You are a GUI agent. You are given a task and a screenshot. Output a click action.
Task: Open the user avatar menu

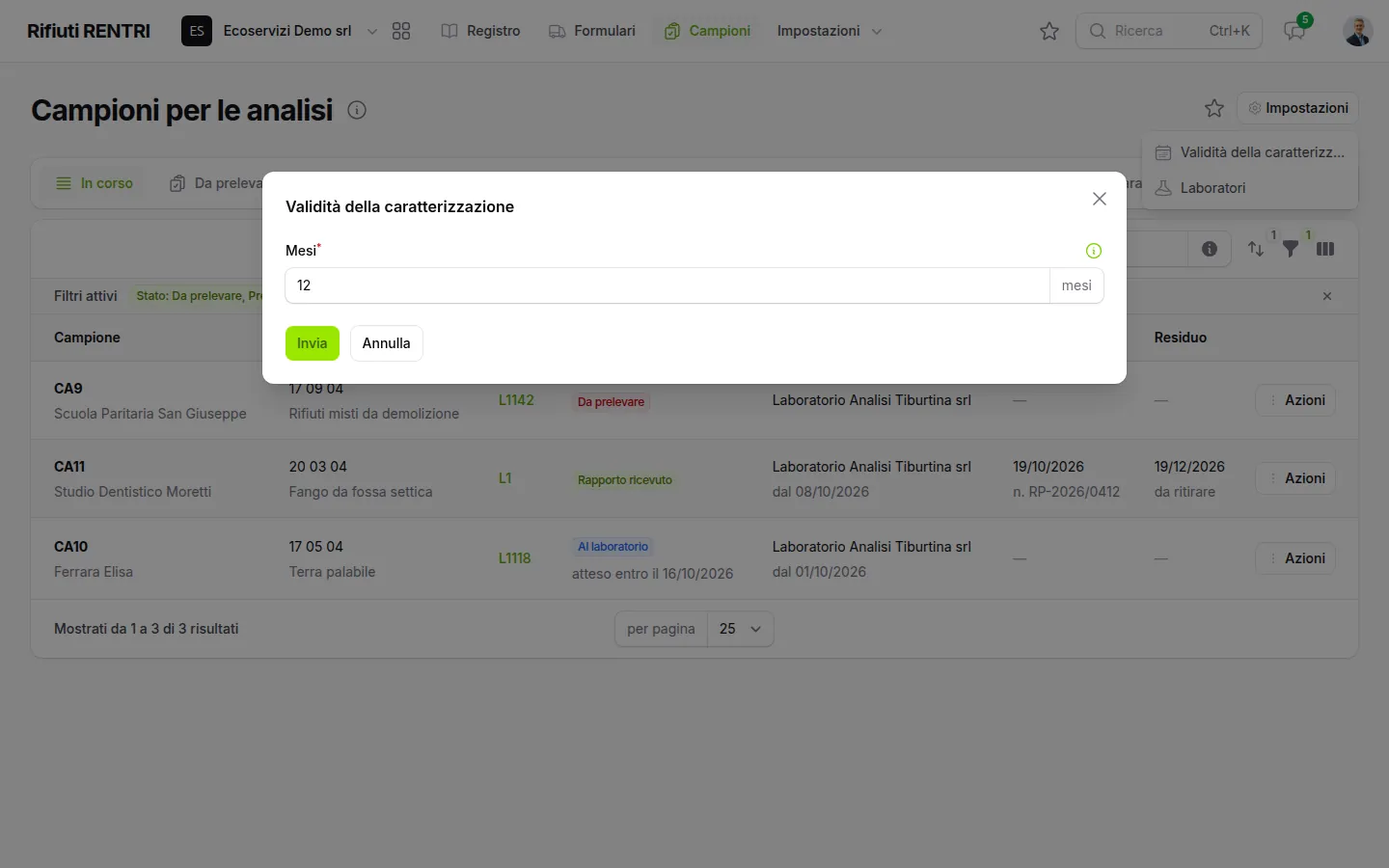(x=1357, y=31)
